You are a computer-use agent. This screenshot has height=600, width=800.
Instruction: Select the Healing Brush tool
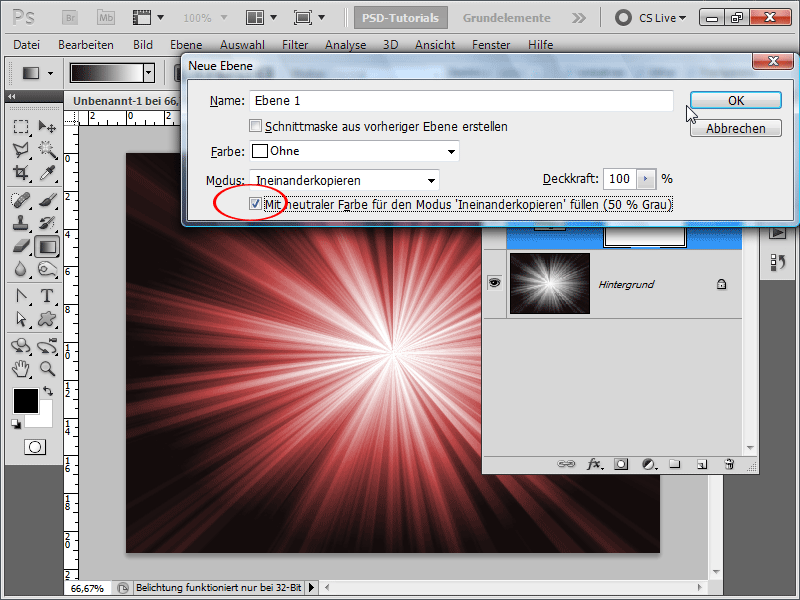[21, 200]
